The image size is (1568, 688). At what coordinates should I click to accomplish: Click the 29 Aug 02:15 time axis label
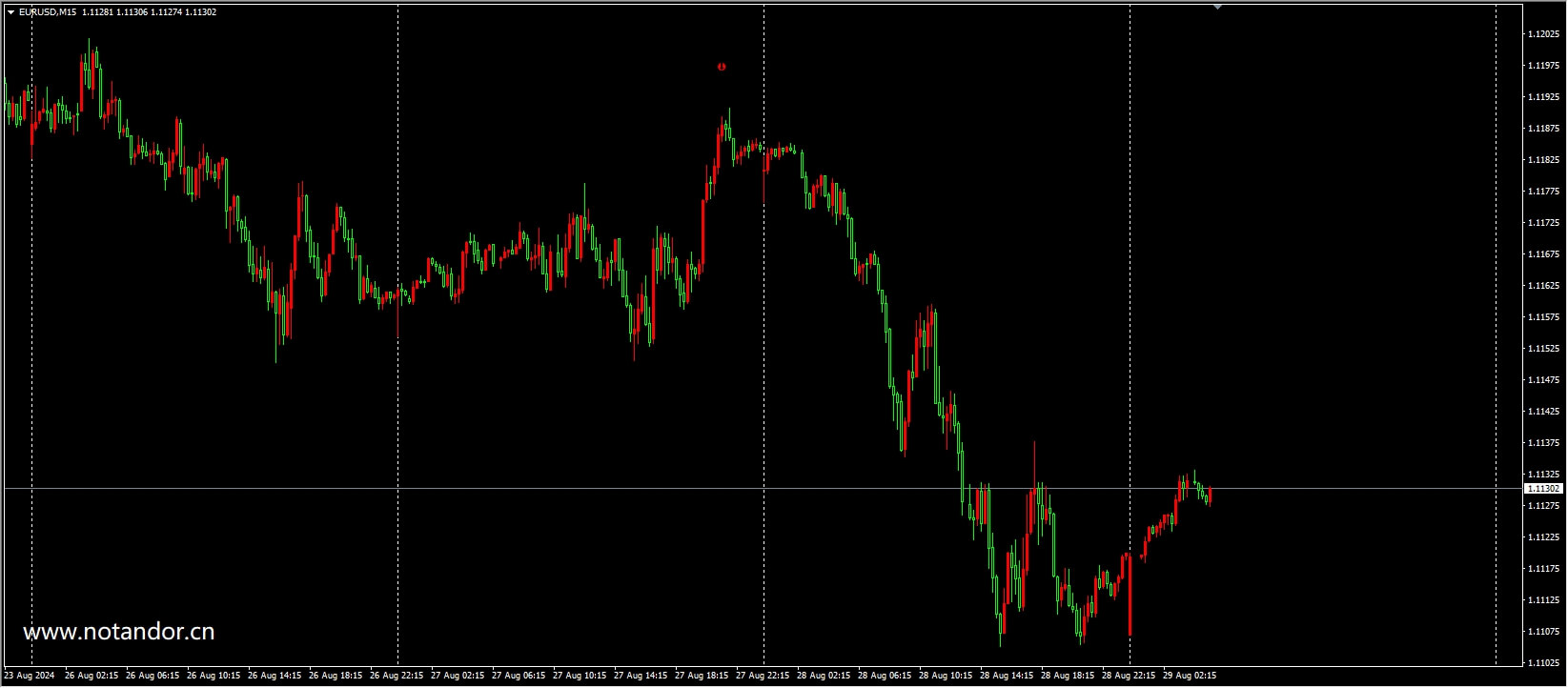click(x=1190, y=676)
